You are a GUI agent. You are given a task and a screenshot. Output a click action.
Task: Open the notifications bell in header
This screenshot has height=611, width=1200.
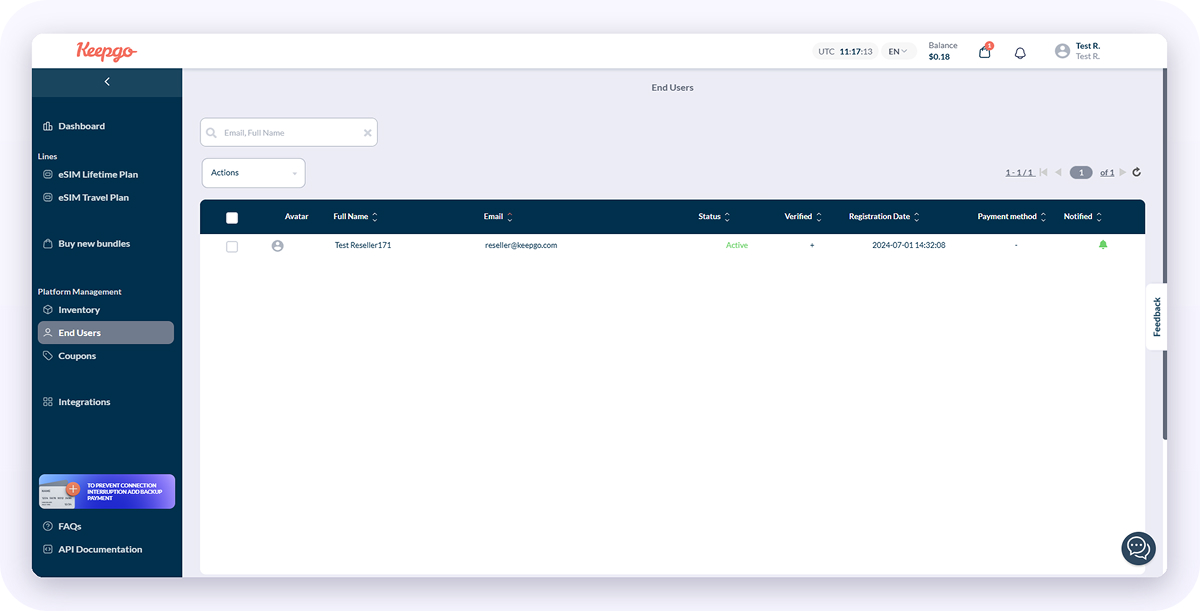pyautogui.click(x=1020, y=52)
